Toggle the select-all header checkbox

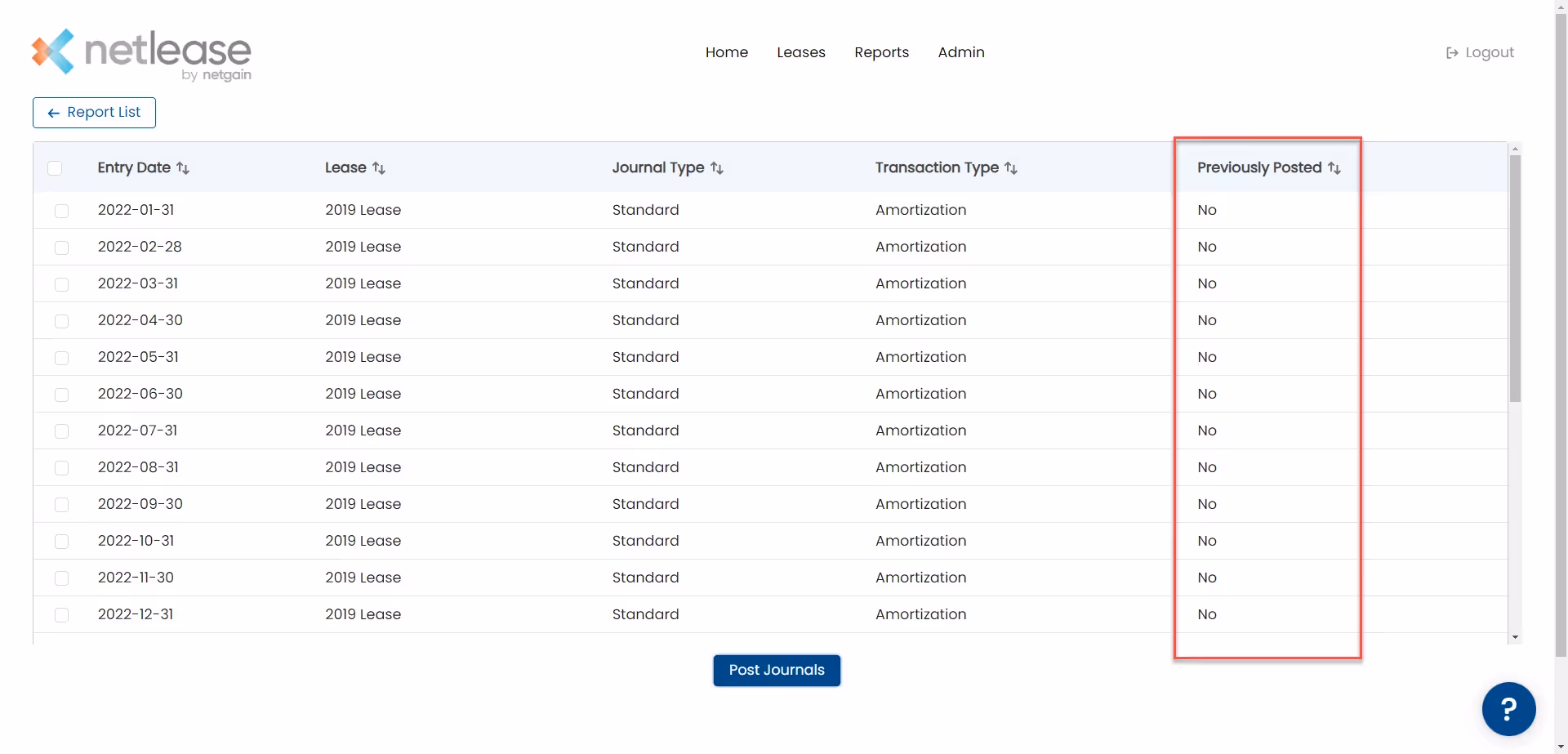55,168
